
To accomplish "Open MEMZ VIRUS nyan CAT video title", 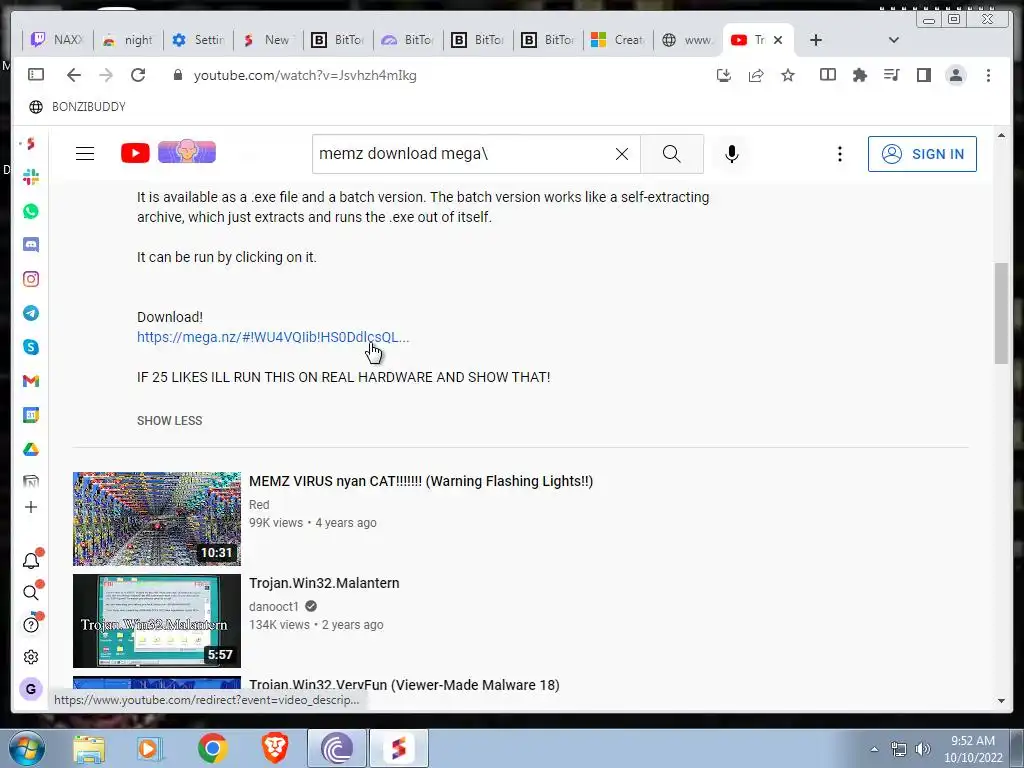I will point(421,481).
